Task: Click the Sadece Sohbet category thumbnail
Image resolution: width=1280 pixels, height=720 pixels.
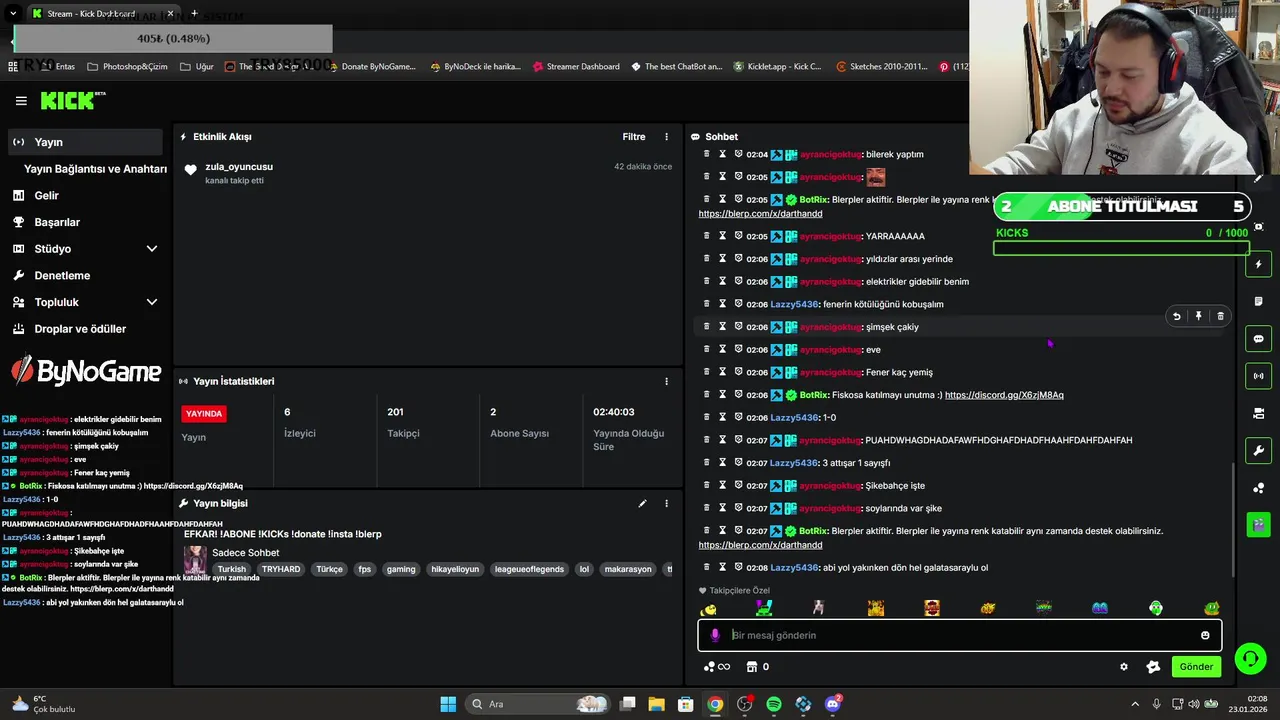Action: (195, 559)
